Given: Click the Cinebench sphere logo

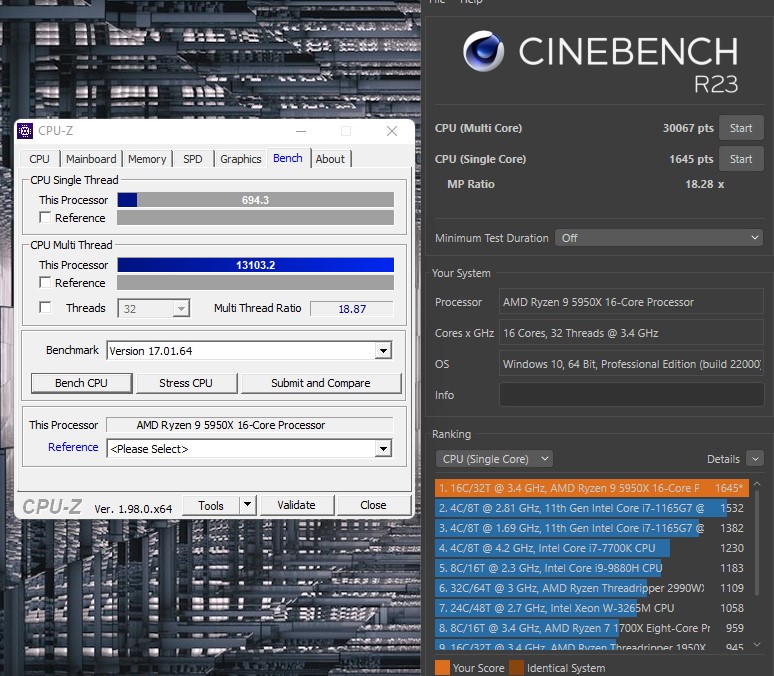Looking at the screenshot, I should coord(483,51).
